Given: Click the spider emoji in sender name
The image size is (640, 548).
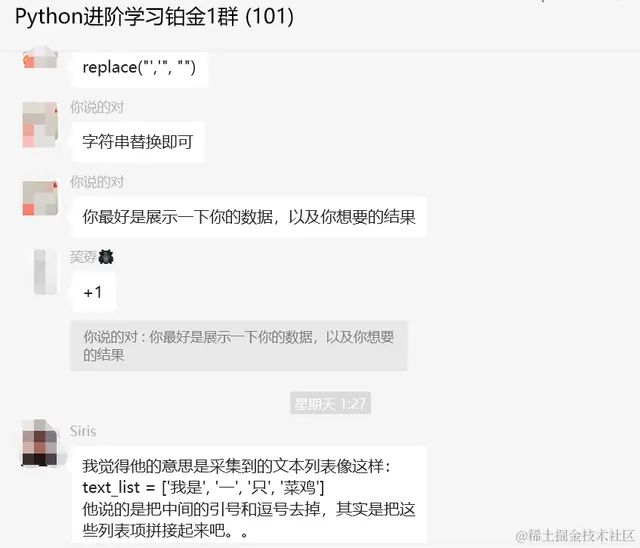Looking at the screenshot, I should point(106,257).
